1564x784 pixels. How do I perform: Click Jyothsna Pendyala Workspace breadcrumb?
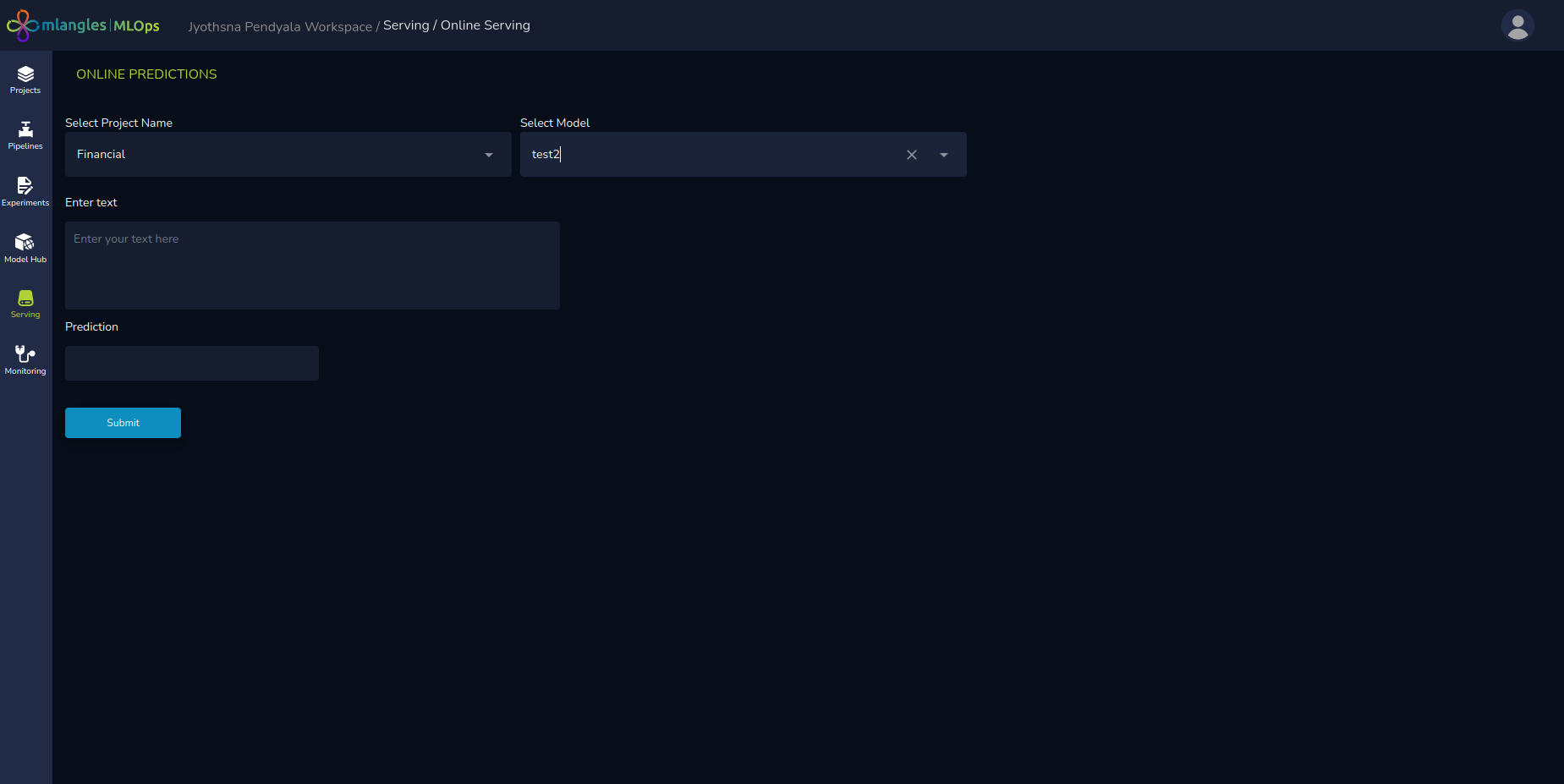click(x=279, y=26)
